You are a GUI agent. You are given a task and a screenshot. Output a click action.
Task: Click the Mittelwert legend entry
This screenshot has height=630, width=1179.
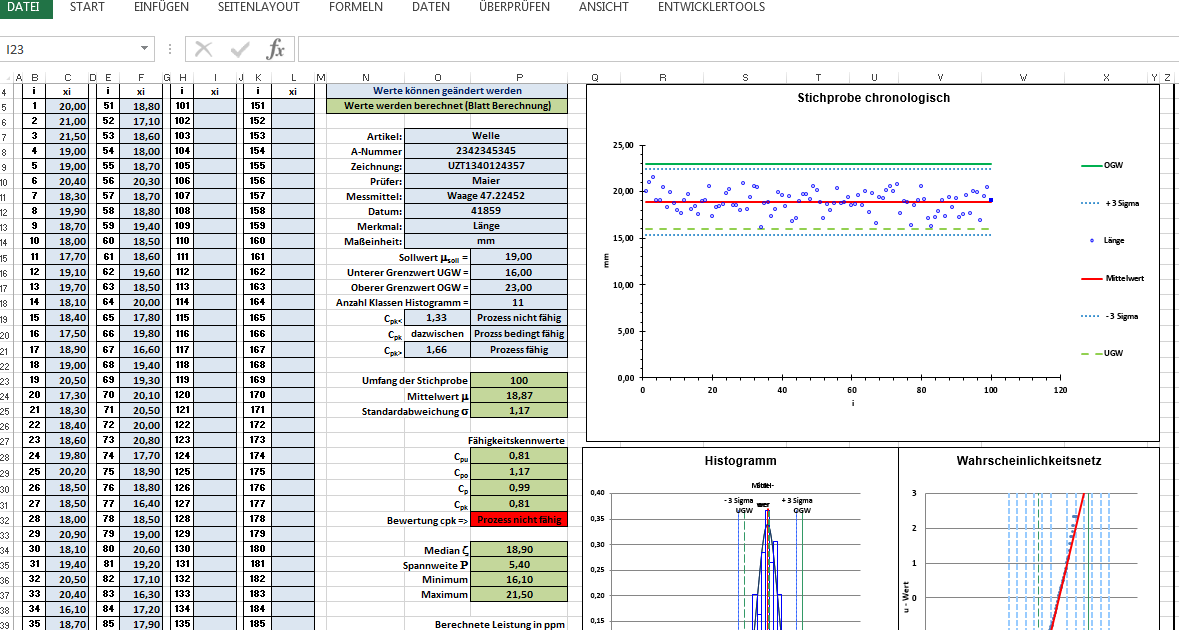1113,278
